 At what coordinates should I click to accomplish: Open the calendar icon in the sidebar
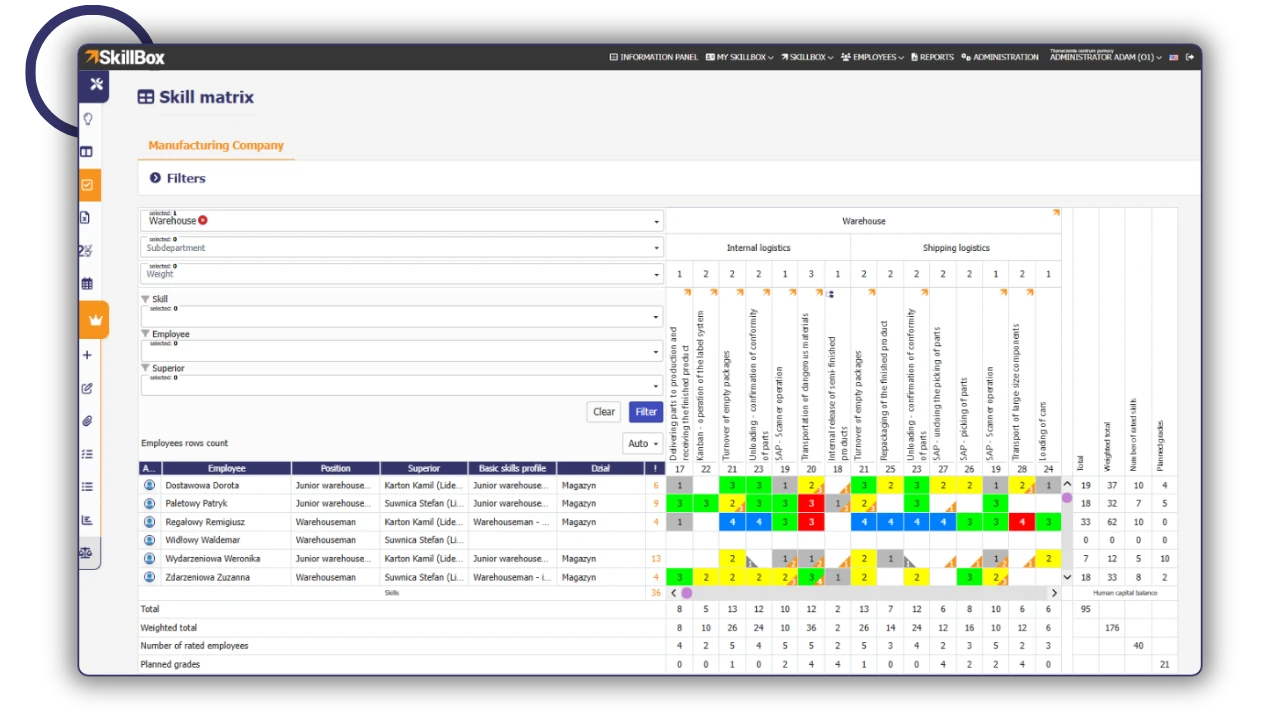pyautogui.click(x=87, y=284)
